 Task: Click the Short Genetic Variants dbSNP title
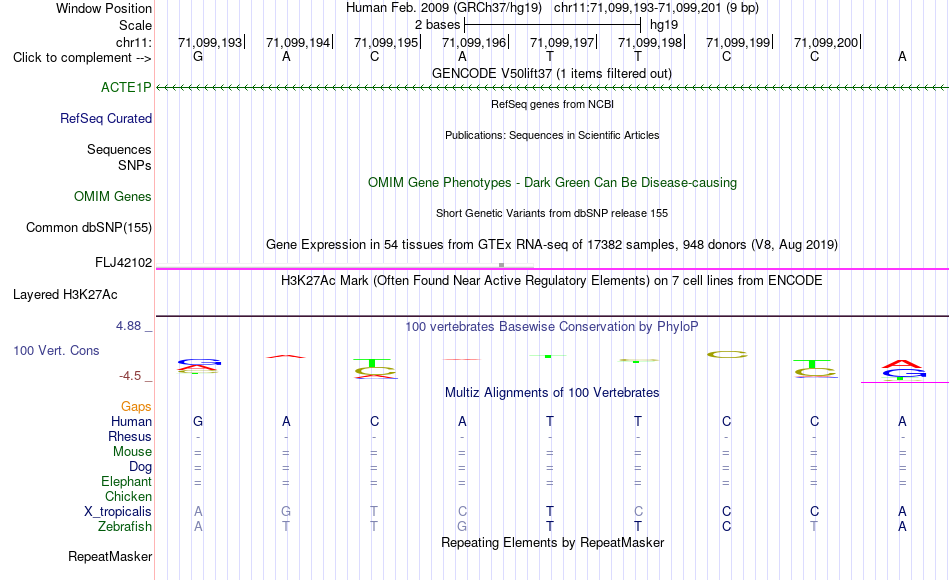tap(552, 213)
